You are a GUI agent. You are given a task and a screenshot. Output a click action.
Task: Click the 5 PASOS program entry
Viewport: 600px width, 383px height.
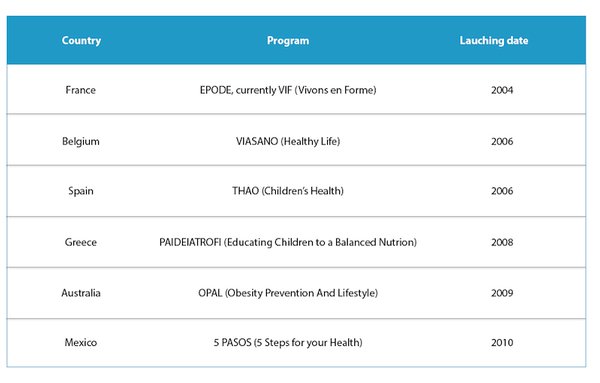(288, 342)
